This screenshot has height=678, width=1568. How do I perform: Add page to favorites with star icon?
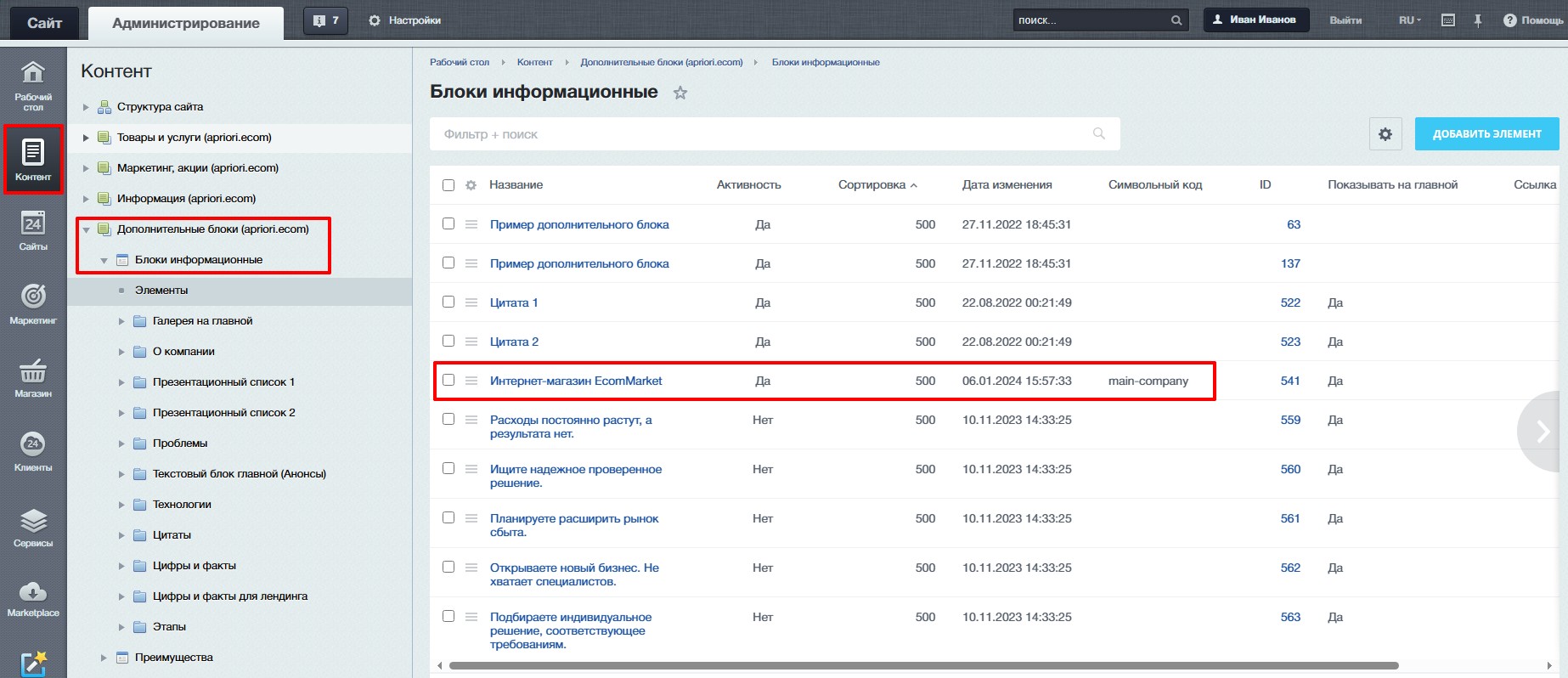(680, 93)
